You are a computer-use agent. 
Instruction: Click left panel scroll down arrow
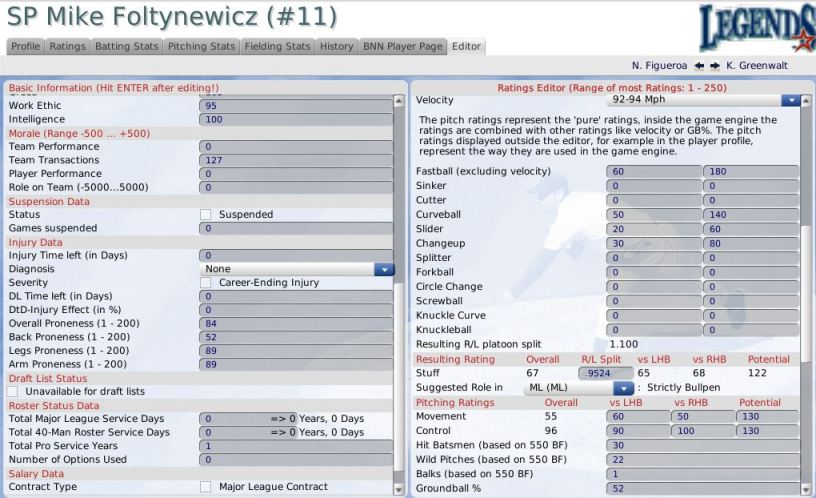[399, 489]
